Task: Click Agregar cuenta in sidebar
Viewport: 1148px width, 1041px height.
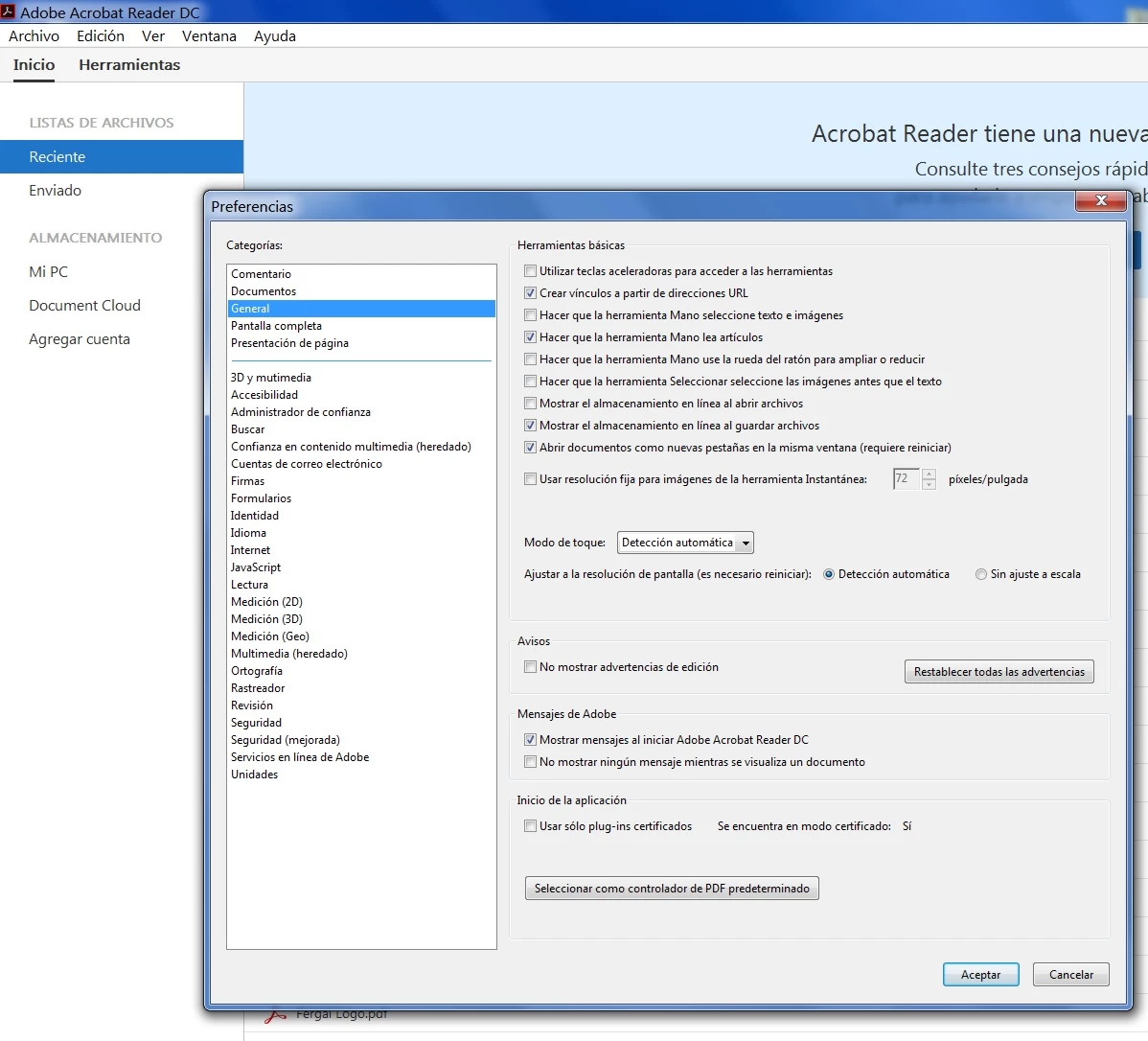Action: coord(80,339)
